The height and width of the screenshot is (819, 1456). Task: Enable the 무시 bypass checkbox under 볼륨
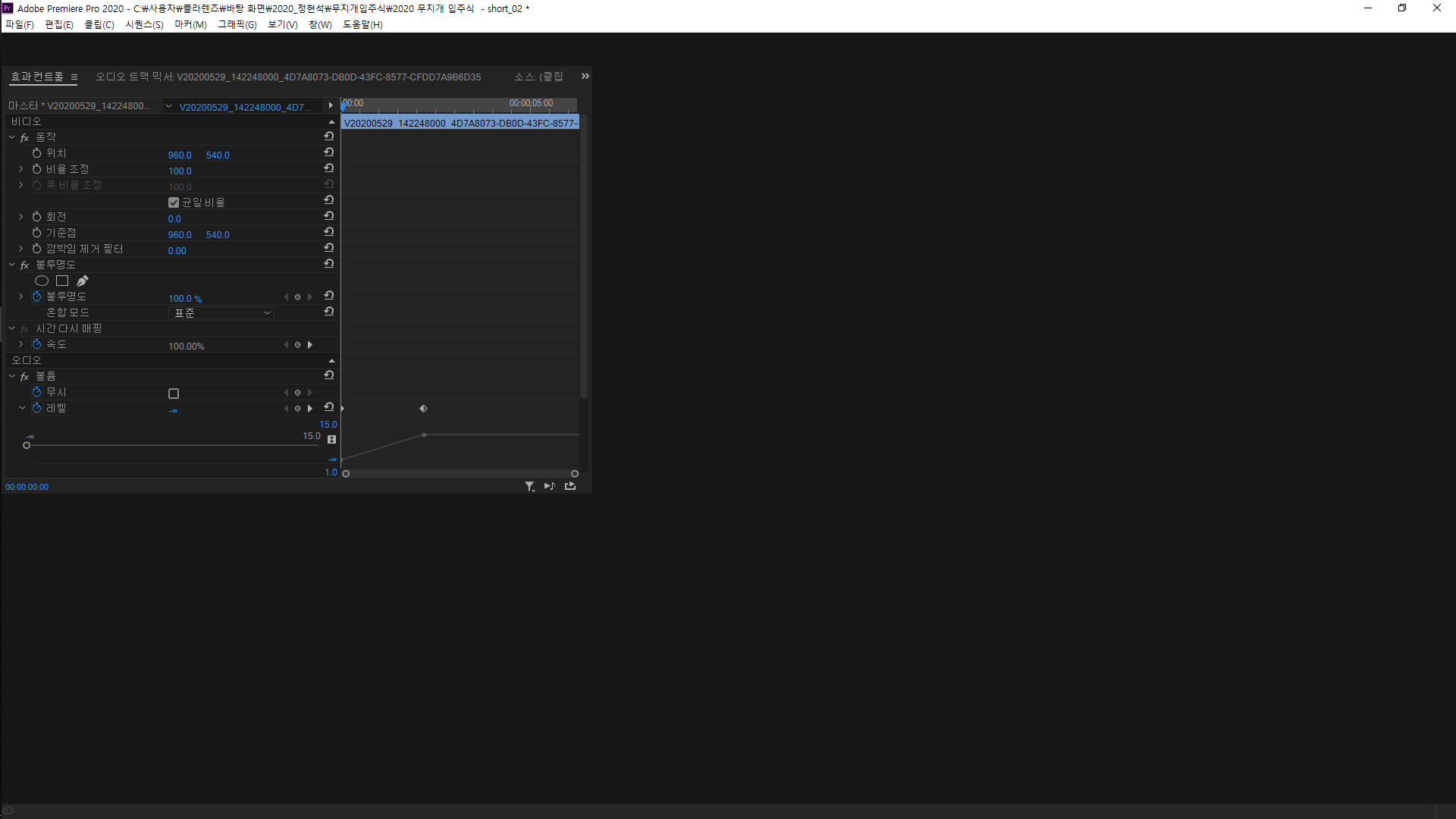tap(174, 393)
